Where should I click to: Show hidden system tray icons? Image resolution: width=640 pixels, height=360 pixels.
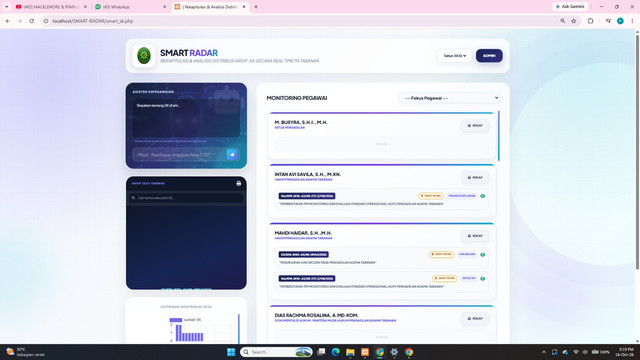(544, 352)
